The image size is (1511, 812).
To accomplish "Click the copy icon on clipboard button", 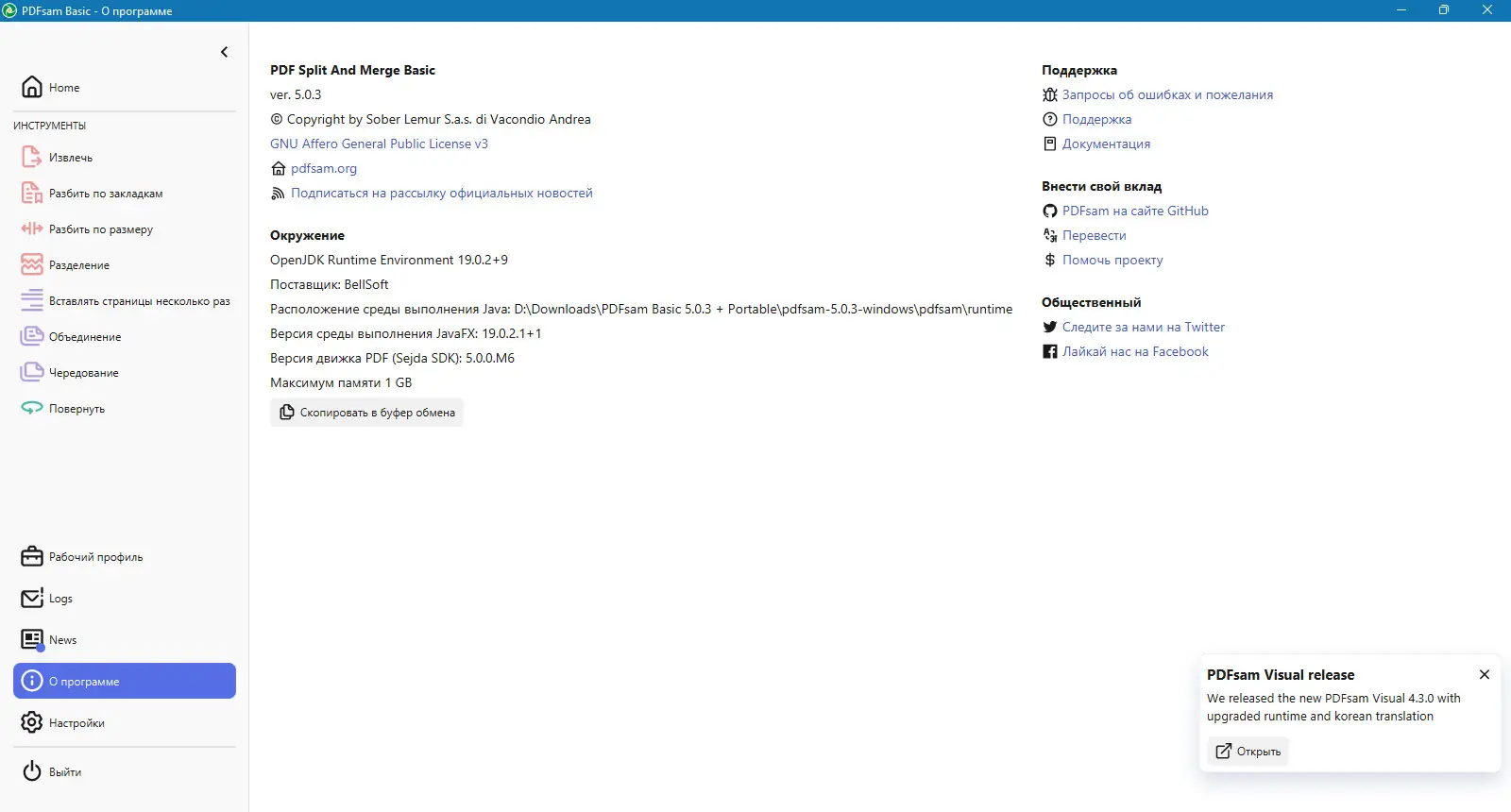I will click(287, 413).
